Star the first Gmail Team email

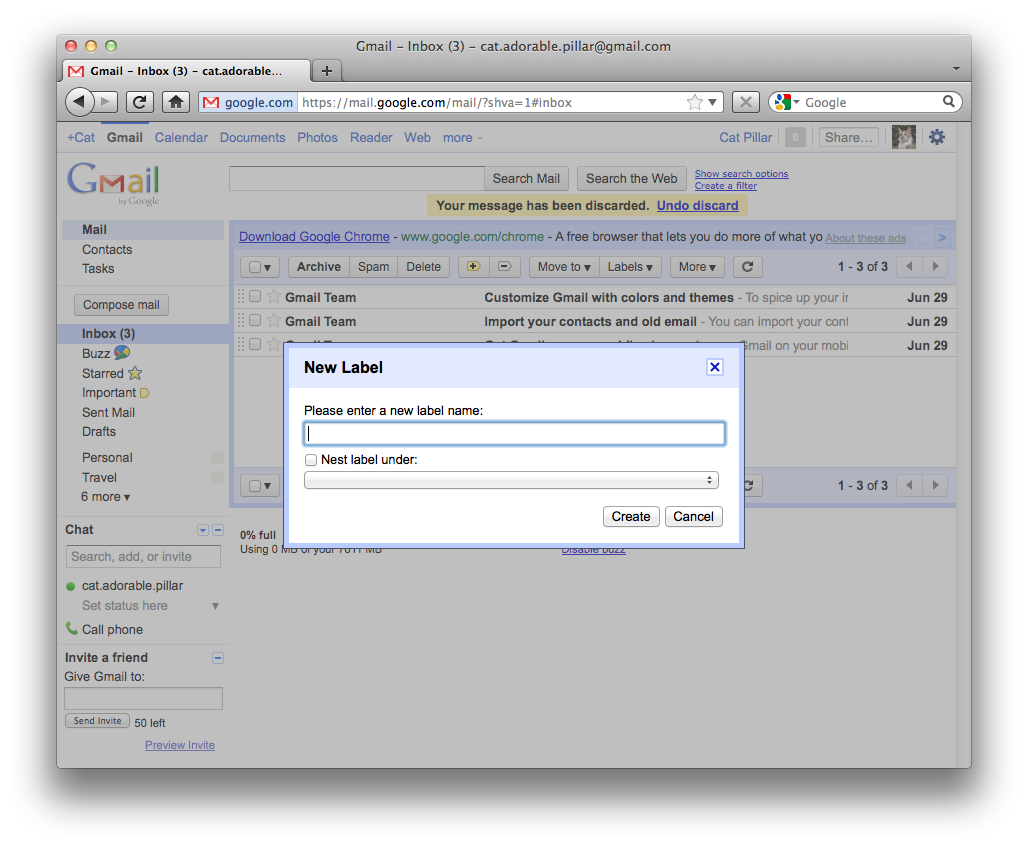point(274,297)
